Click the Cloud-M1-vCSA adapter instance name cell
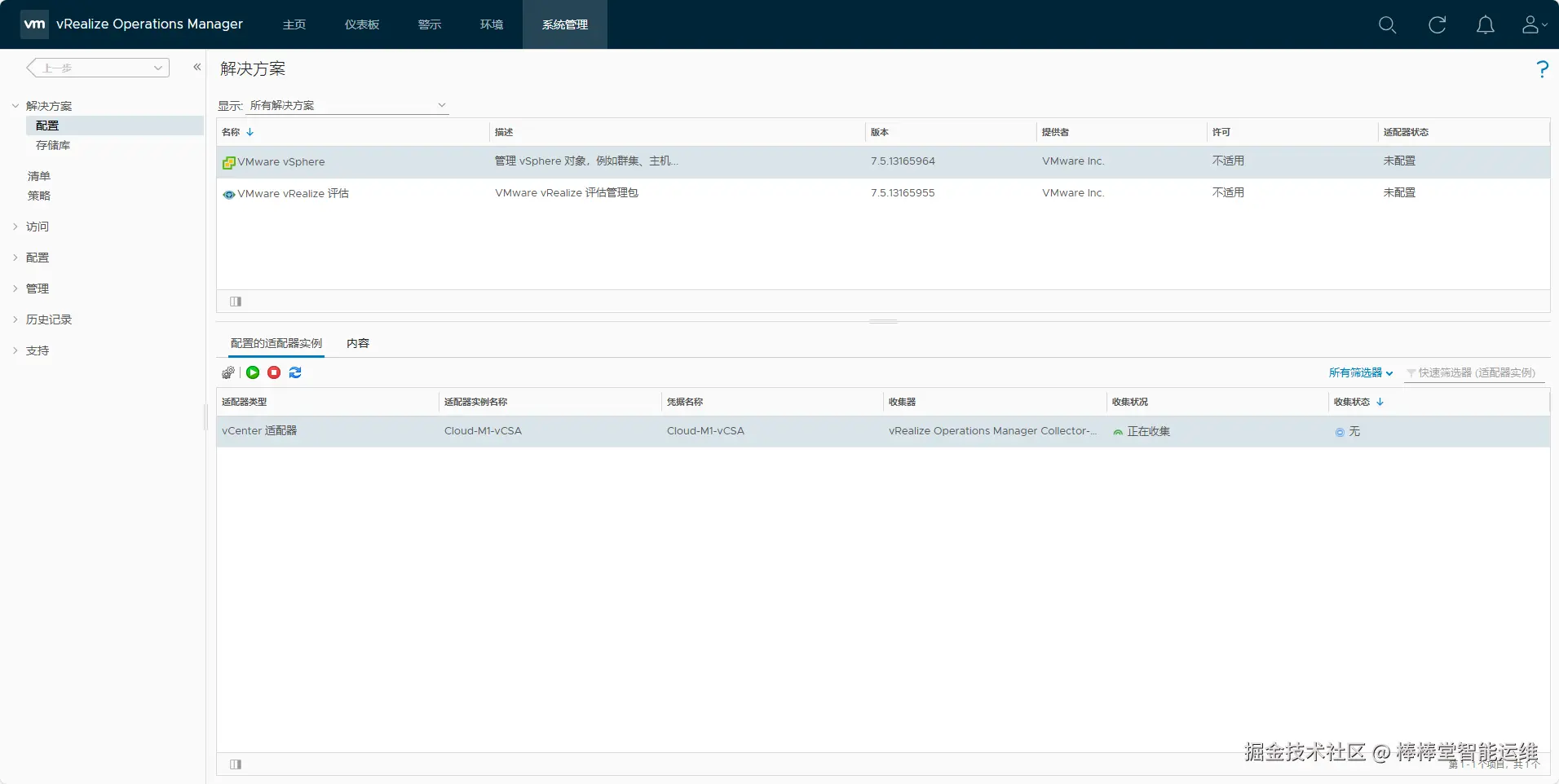Image resolution: width=1559 pixels, height=784 pixels. point(483,431)
